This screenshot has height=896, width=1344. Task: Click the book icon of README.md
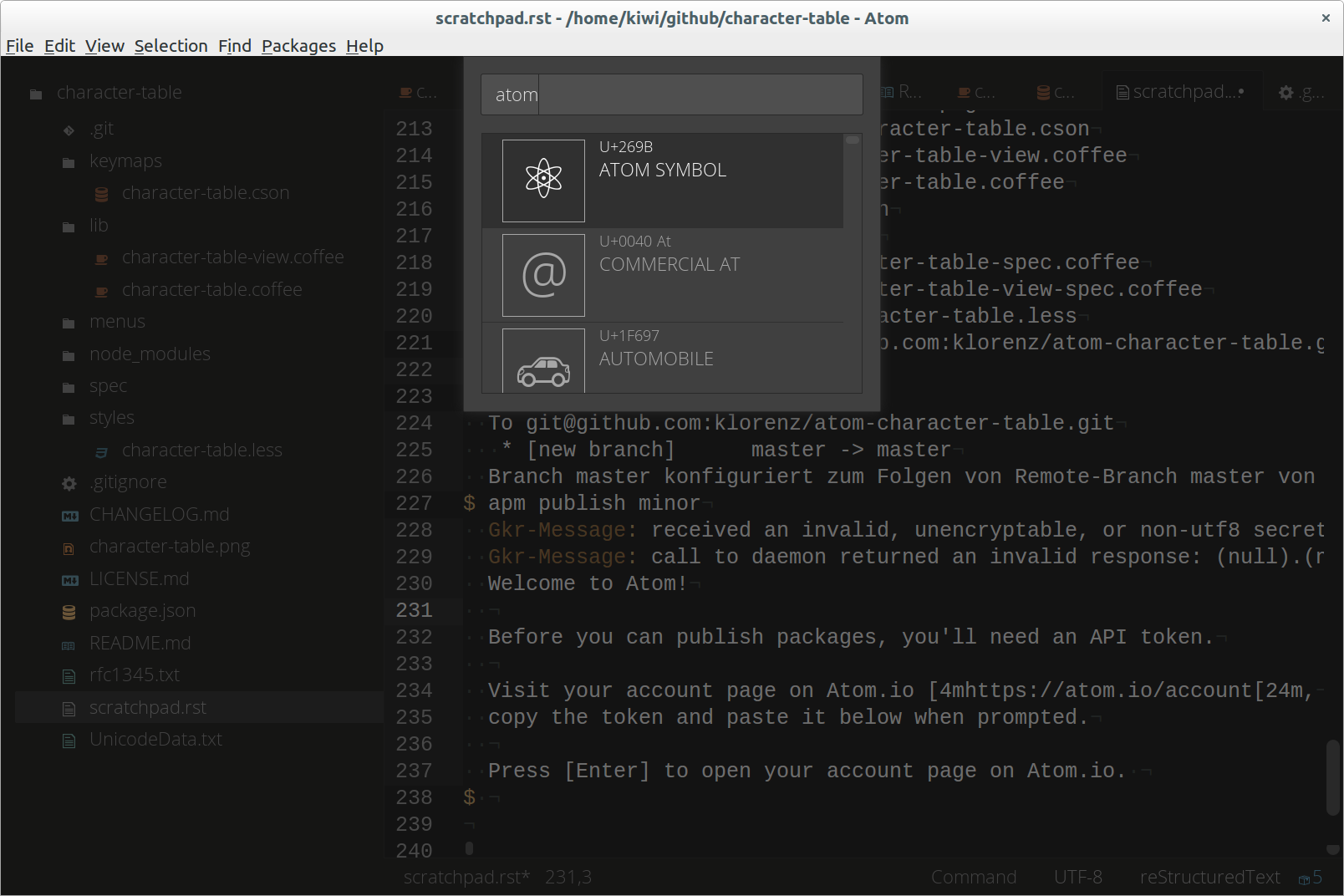pos(69,644)
